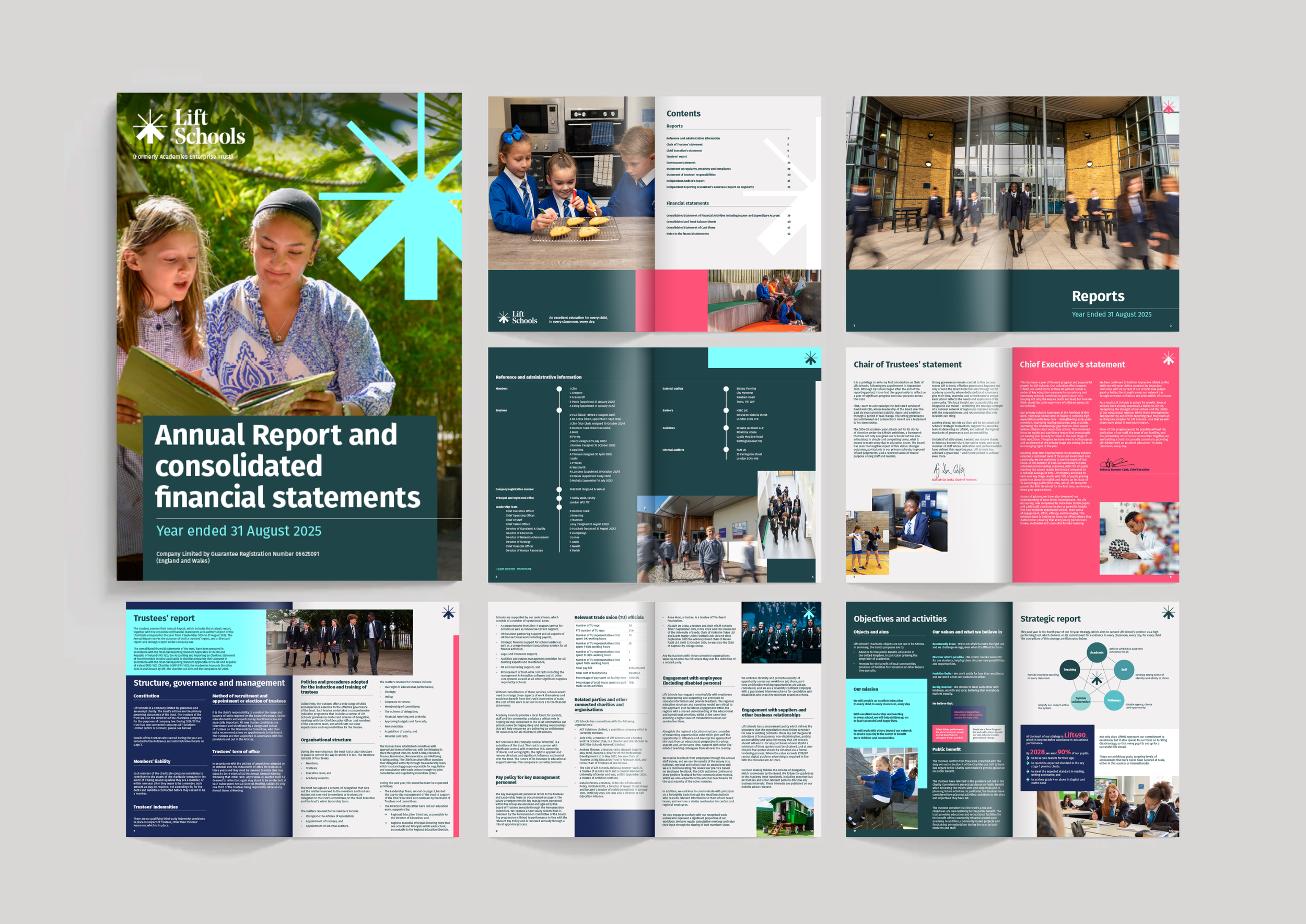Click small Lift Schools logo below baking photo
Screen dimensions: 1306x924
[x=517, y=318]
